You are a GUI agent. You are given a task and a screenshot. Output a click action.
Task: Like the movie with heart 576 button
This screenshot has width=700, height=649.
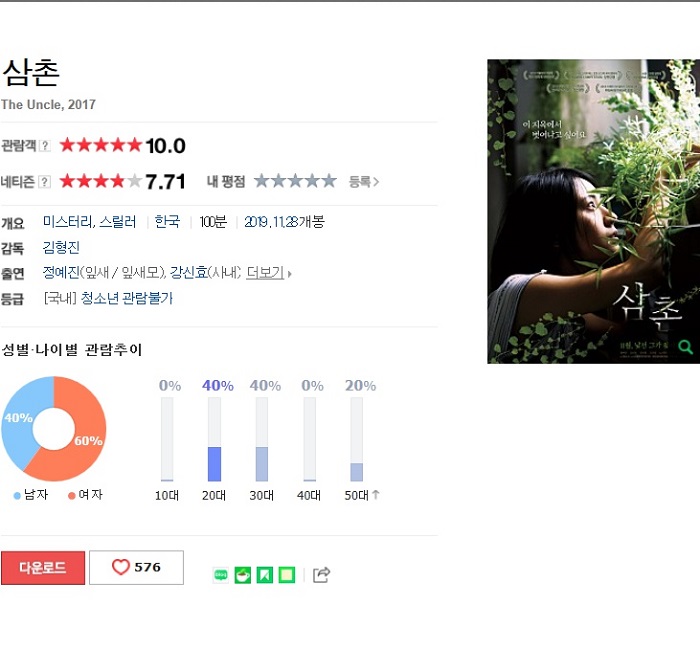pyautogui.click(x=136, y=567)
